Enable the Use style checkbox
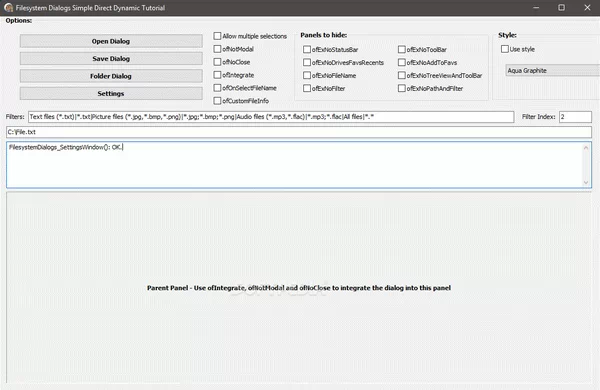The width and height of the screenshot is (600, 390). point(505,49)
